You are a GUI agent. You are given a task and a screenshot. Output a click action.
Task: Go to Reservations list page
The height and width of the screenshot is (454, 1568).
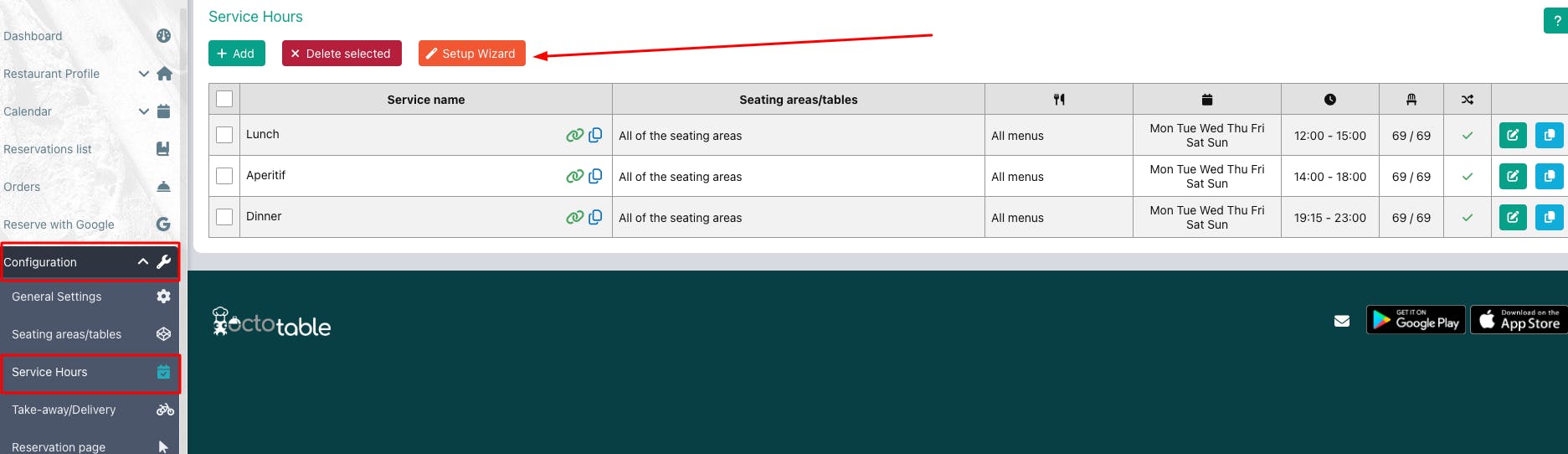coord(48,149)
